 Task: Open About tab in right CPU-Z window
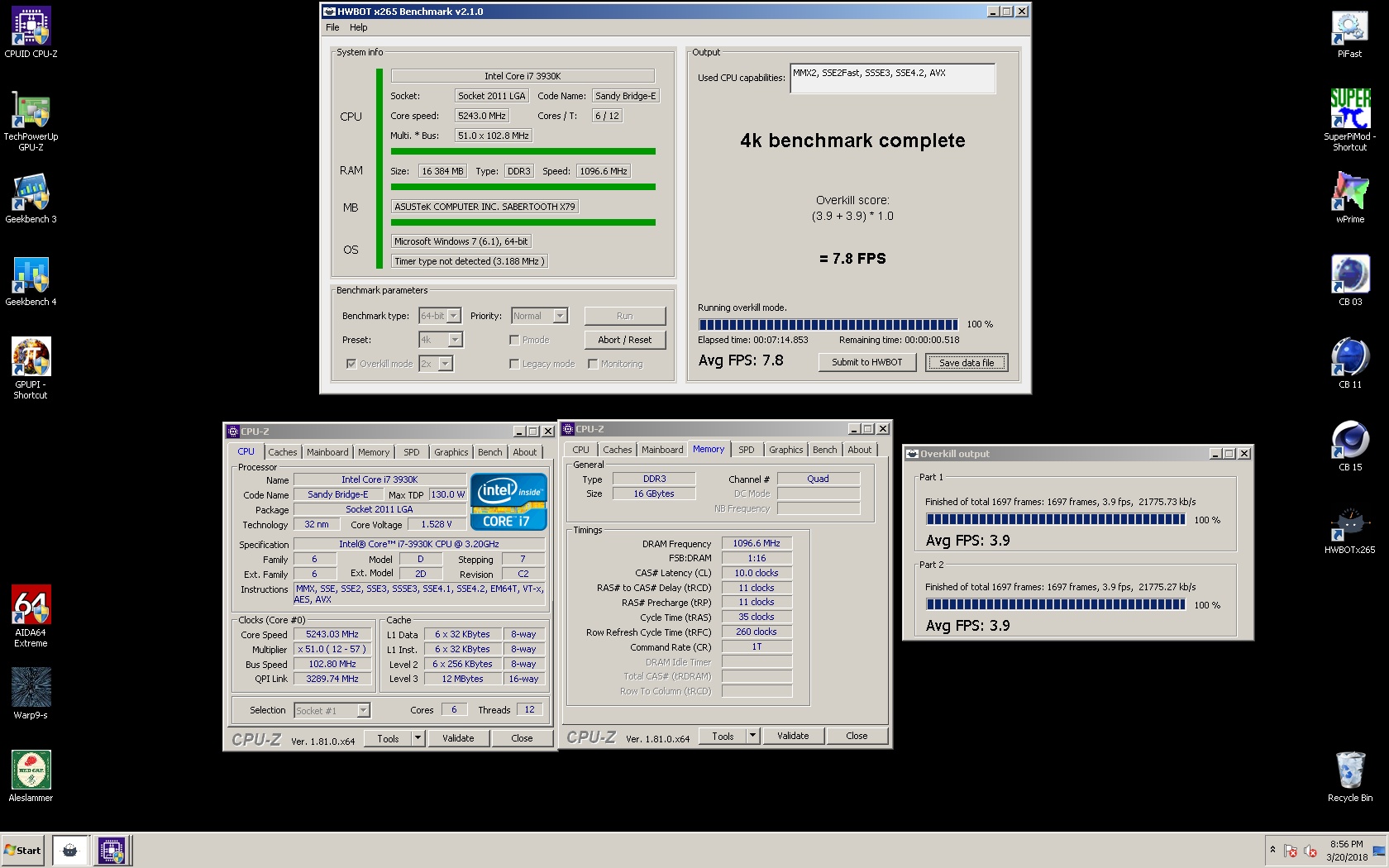[860, 450]
